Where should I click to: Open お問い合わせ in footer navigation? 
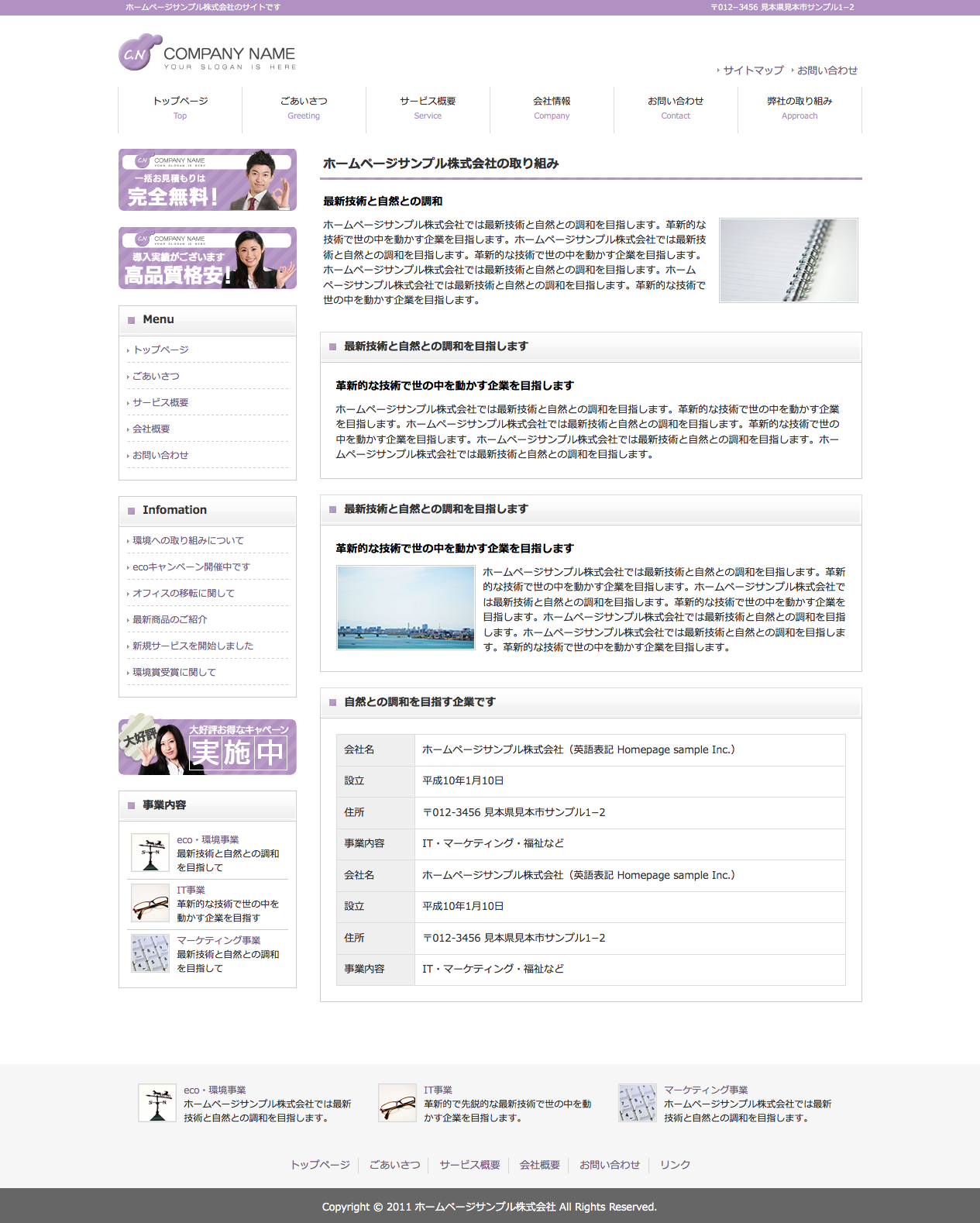click(x=610, y=1165)
